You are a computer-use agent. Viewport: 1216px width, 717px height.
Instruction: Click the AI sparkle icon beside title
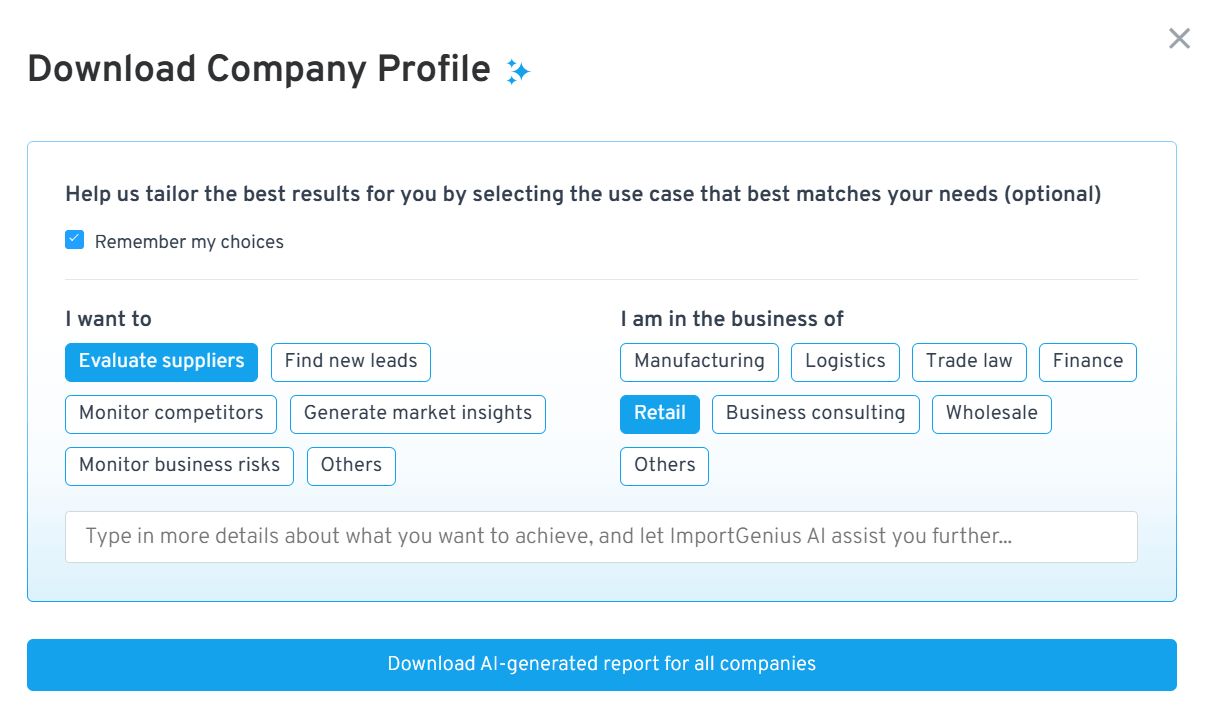(x=517, y=71)
